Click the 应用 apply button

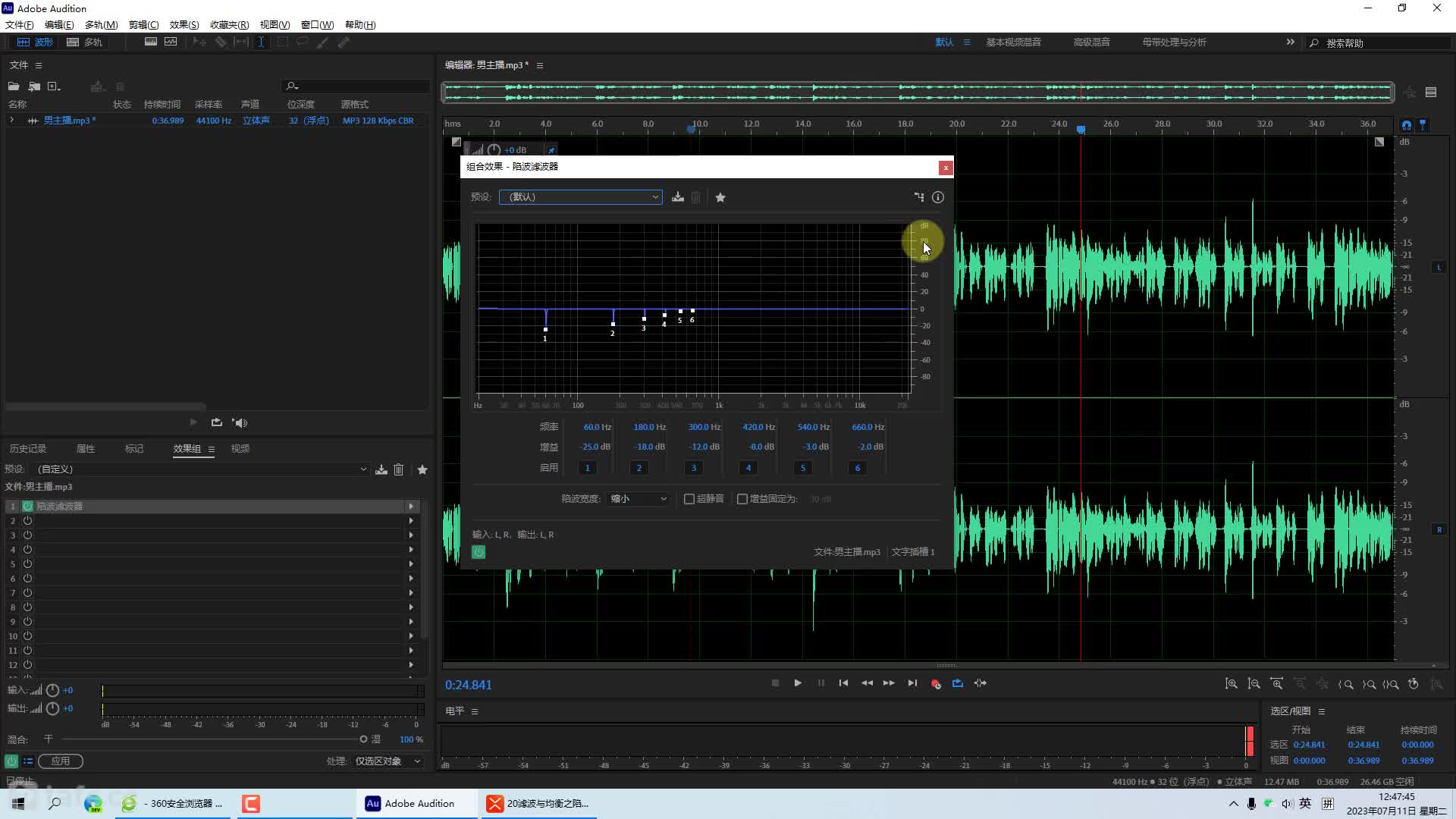click(61, 761)
